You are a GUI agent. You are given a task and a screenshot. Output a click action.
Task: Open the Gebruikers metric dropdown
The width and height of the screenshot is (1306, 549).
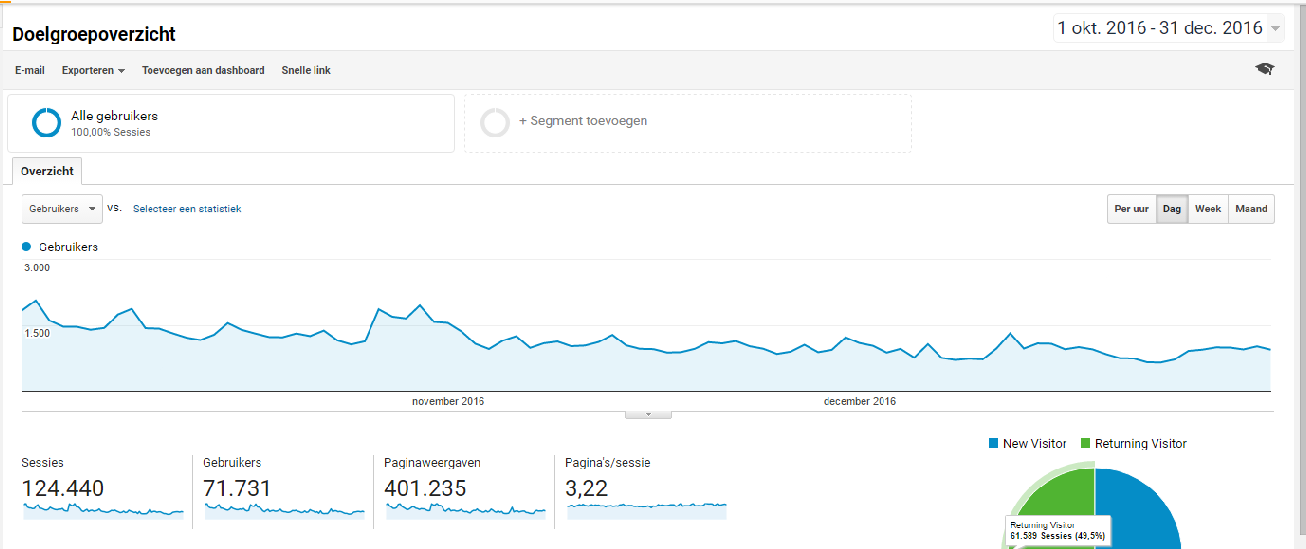(x=62, y=209)
